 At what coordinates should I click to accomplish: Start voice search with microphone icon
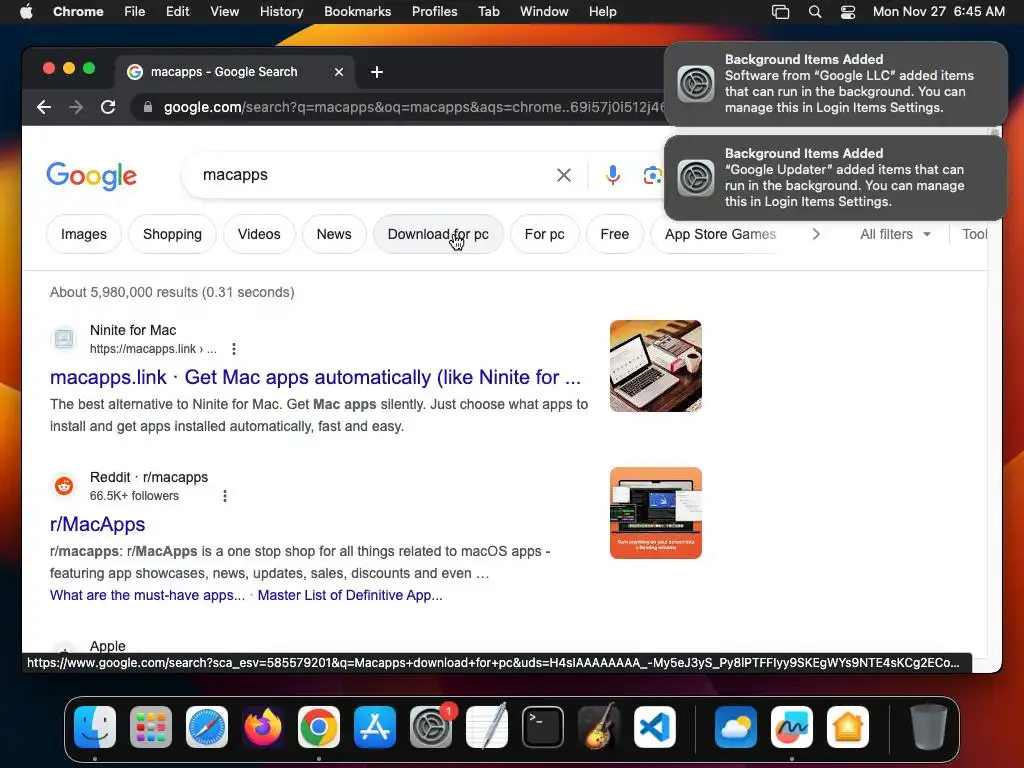pos(613,175)
